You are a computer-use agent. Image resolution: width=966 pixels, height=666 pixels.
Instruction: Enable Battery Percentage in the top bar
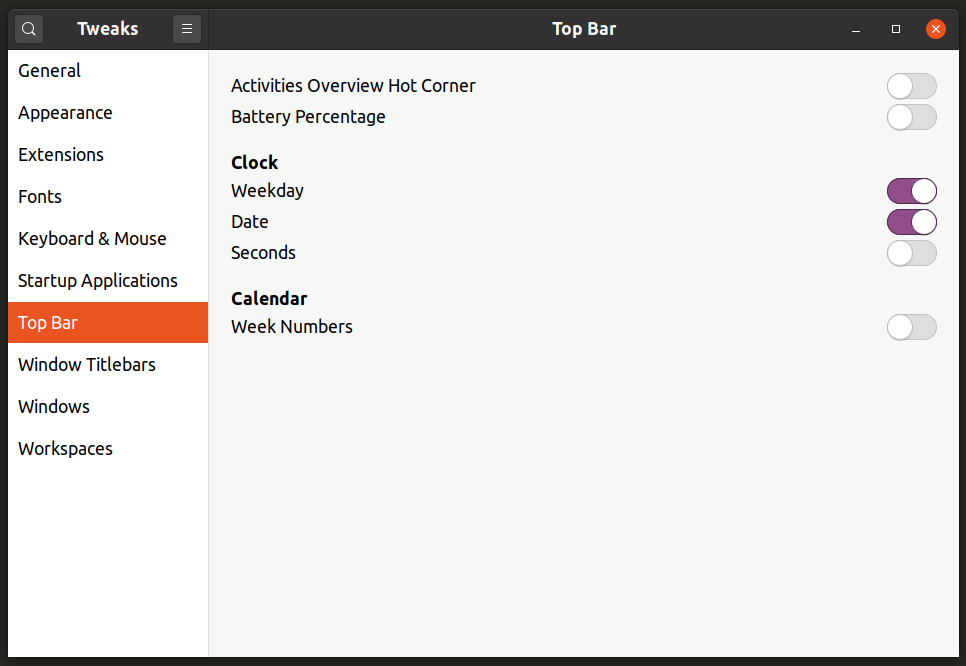[x=911, y=117]
